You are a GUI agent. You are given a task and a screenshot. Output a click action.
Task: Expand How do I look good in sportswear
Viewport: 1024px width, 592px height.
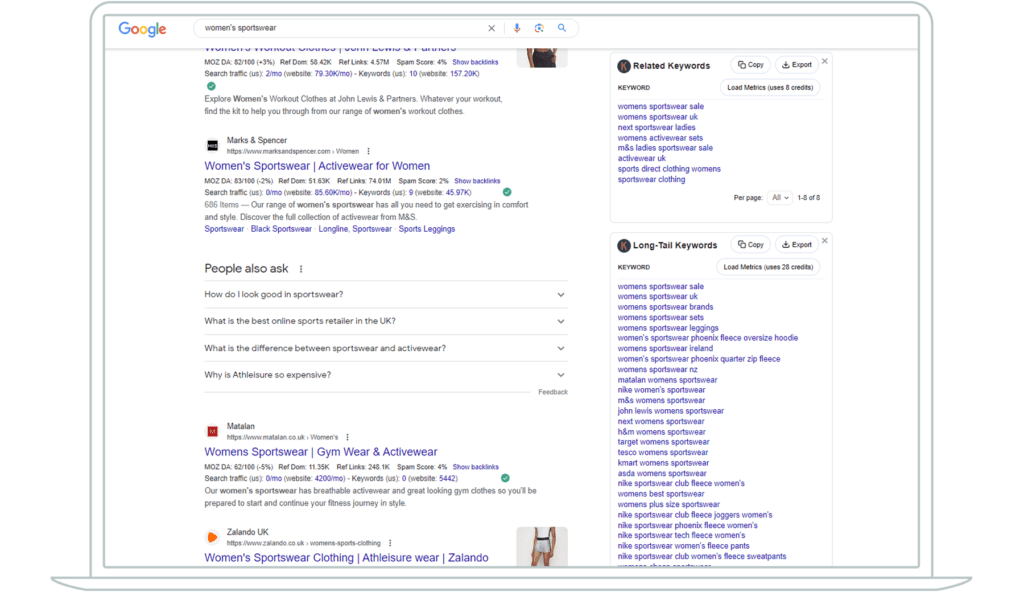tap(385, 295)
